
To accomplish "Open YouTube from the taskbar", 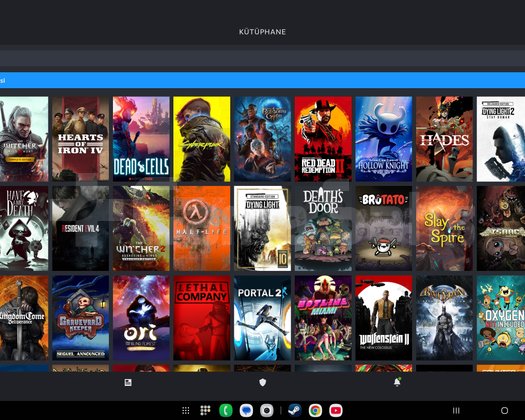I will pos(336,410).
